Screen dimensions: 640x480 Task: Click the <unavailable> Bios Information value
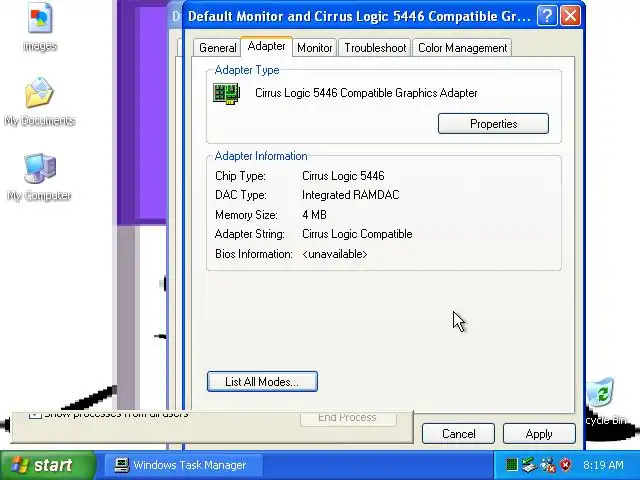[335, 254]
